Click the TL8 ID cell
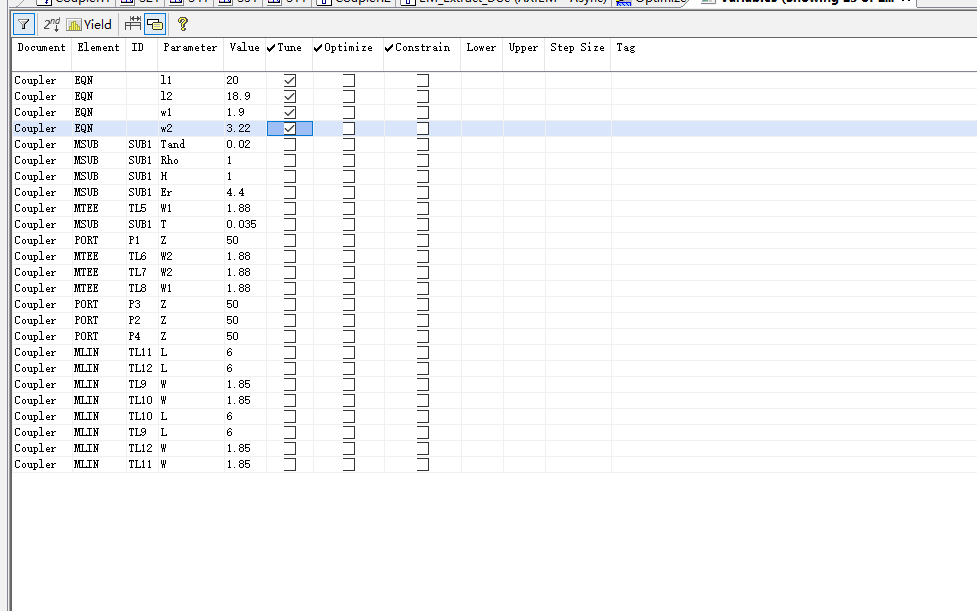This screenshot has width=977, height=611. (x=138, y=288)
